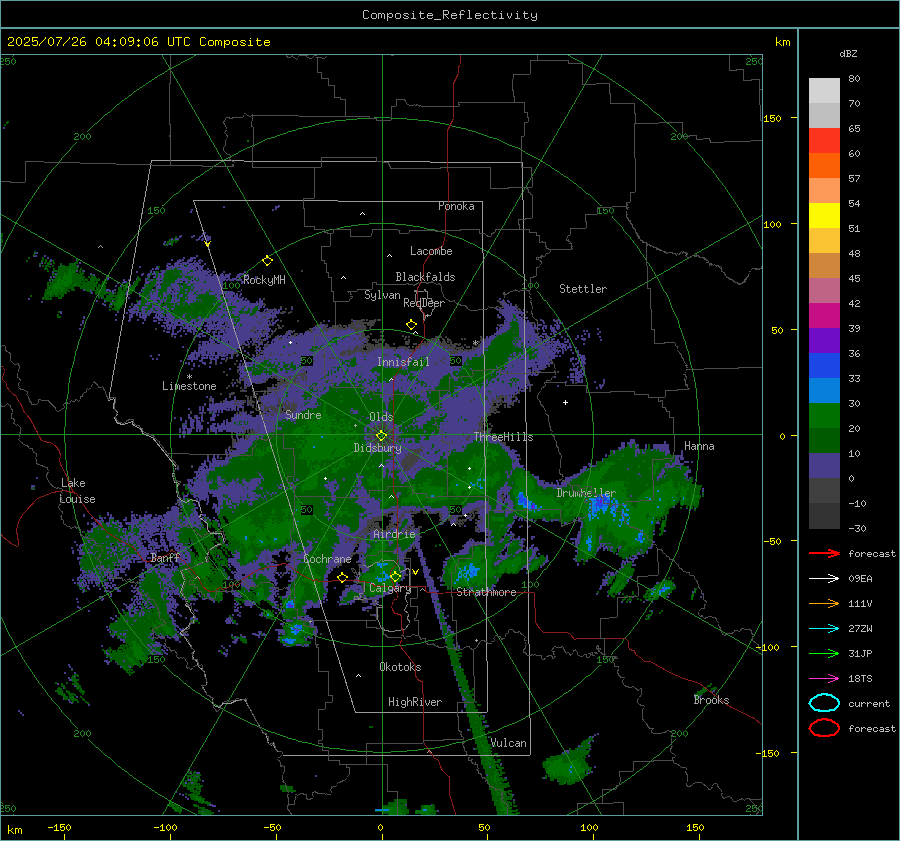Click the red swatch between 65 and 60 dBZ

point(824,141)
